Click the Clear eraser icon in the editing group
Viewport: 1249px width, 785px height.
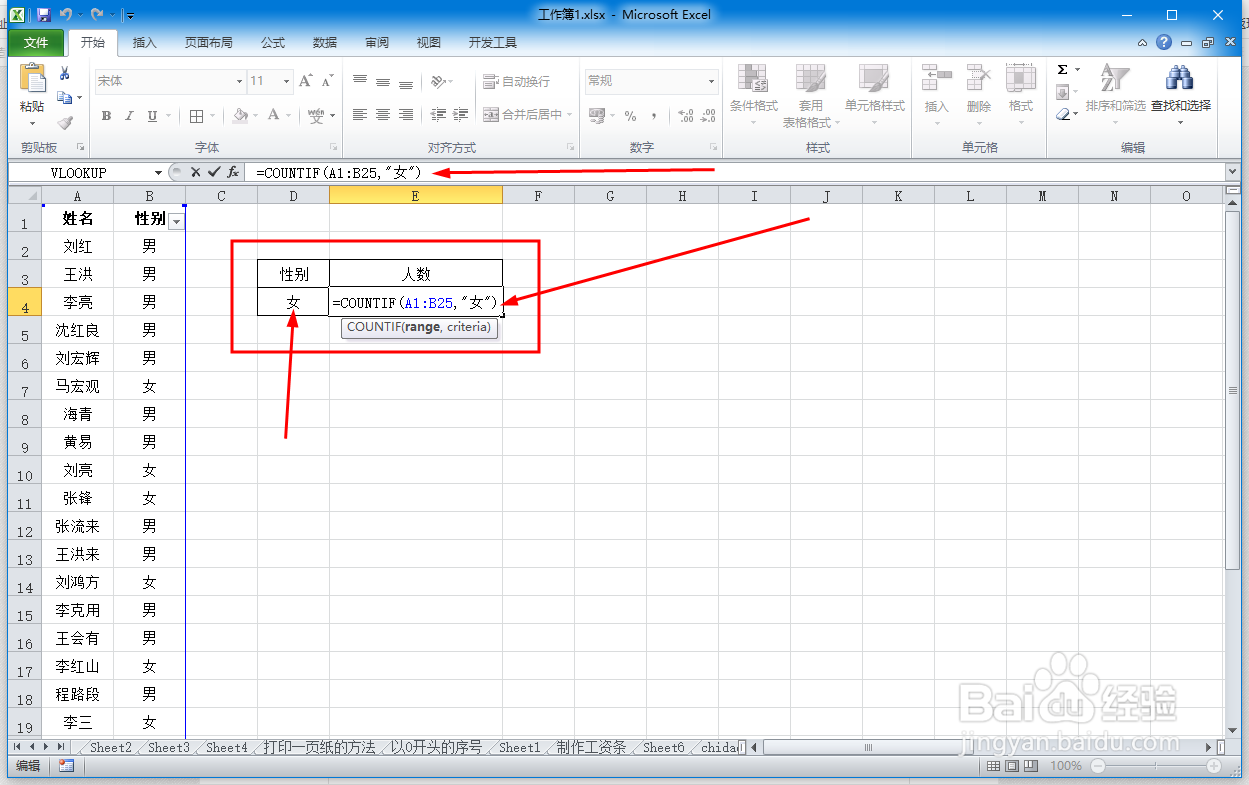[1063, 115]
